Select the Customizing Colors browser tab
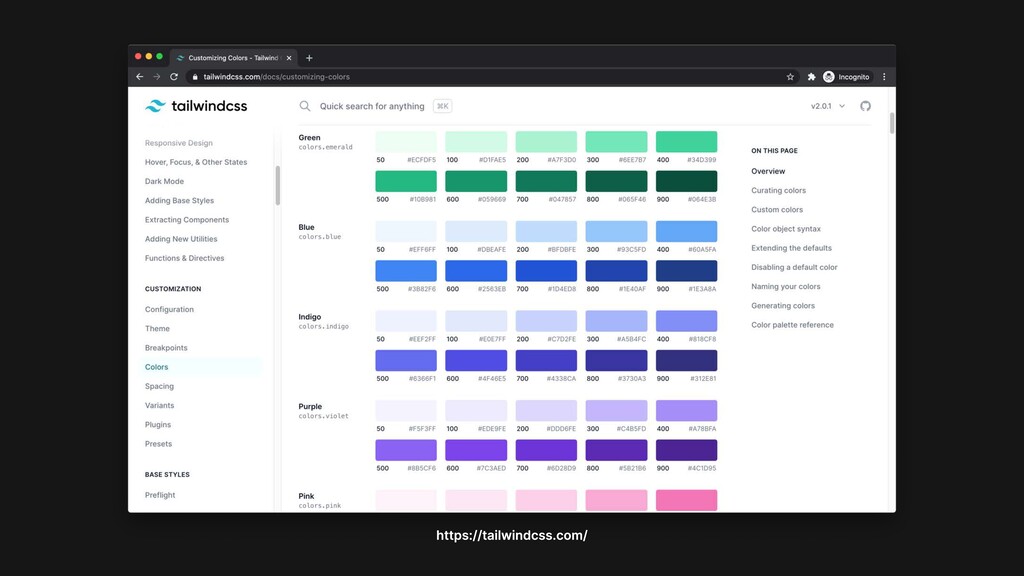Screen dimensions: 1024x576 234,58
